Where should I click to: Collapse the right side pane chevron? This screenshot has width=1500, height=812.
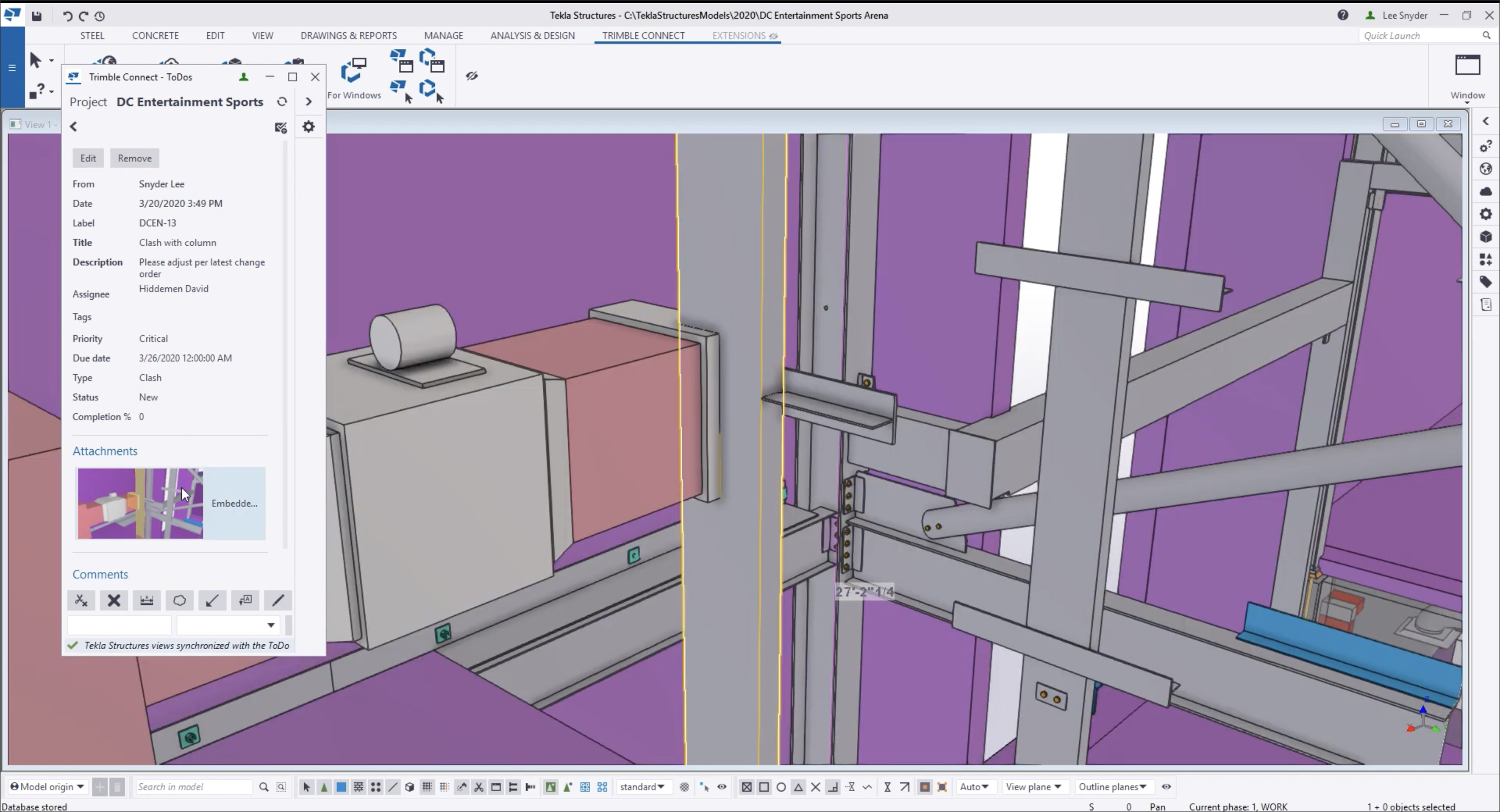pos(1486,121)
